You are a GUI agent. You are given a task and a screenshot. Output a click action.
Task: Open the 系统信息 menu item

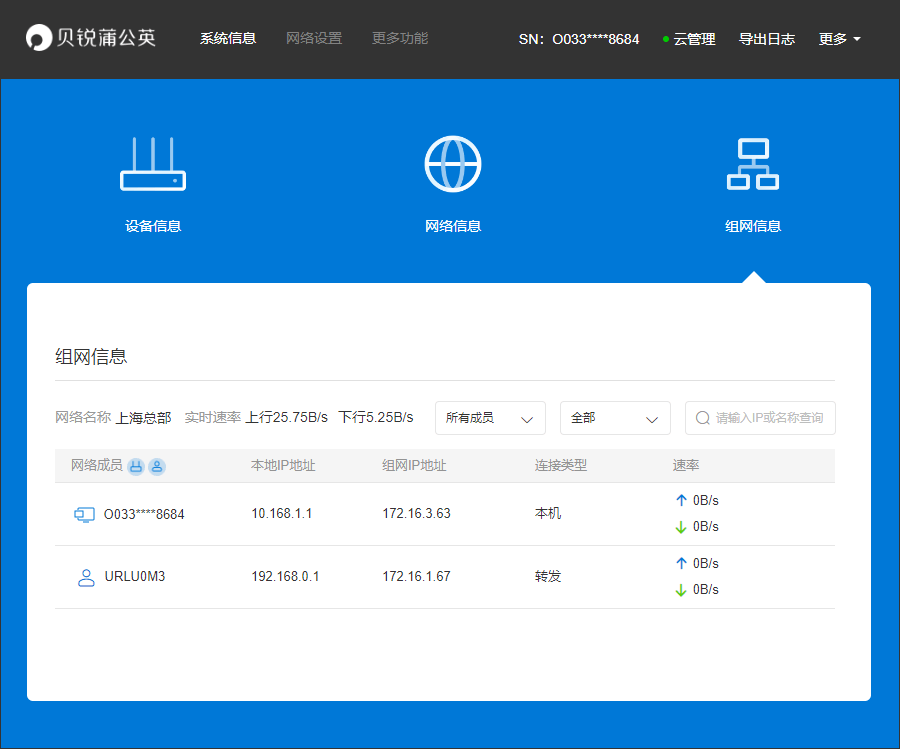(x=228, y=39)
